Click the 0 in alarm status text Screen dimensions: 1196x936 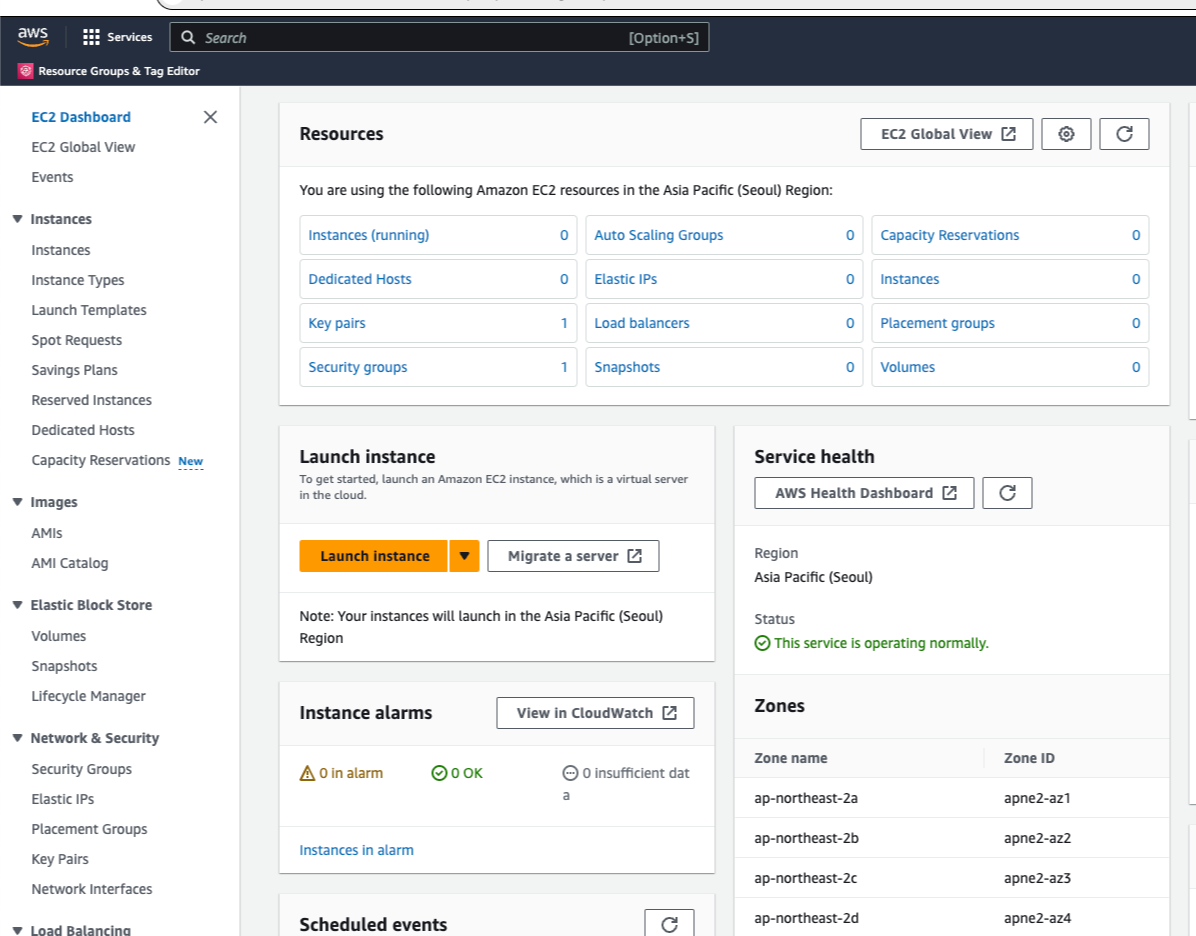pyautogui.click(x=351, y=773)
